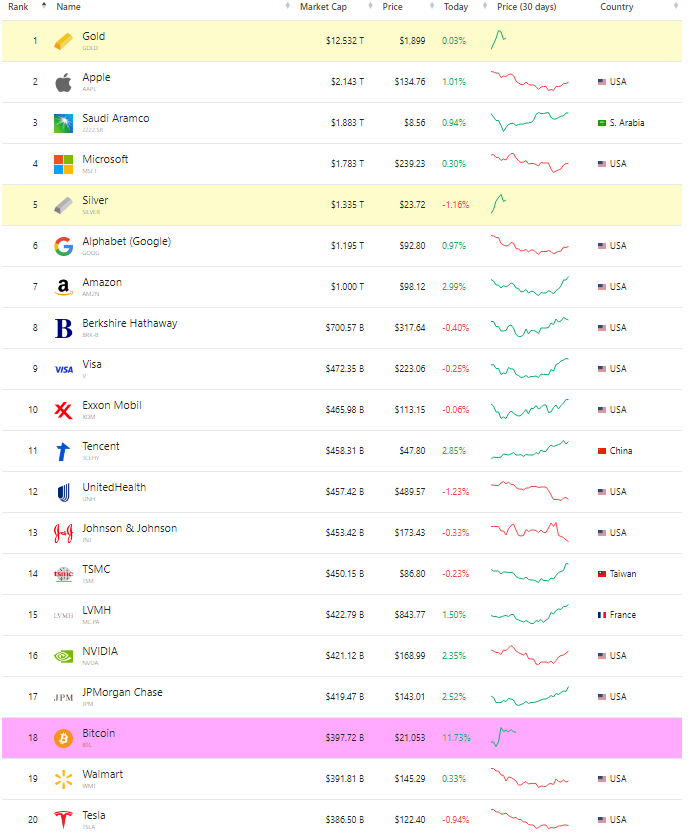Click Silver today change -1.16%
Image resolution: width=688 pixels, height=832 pixels.
pyautogui.click(x=456, y=205)
